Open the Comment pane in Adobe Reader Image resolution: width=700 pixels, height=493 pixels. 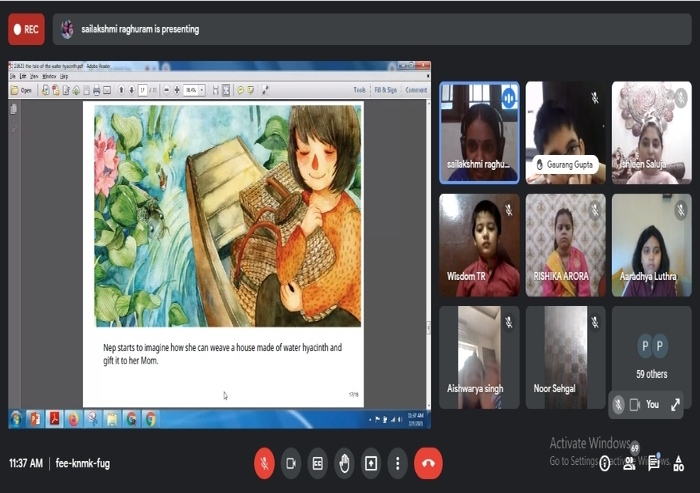click(x=416, y=90)
